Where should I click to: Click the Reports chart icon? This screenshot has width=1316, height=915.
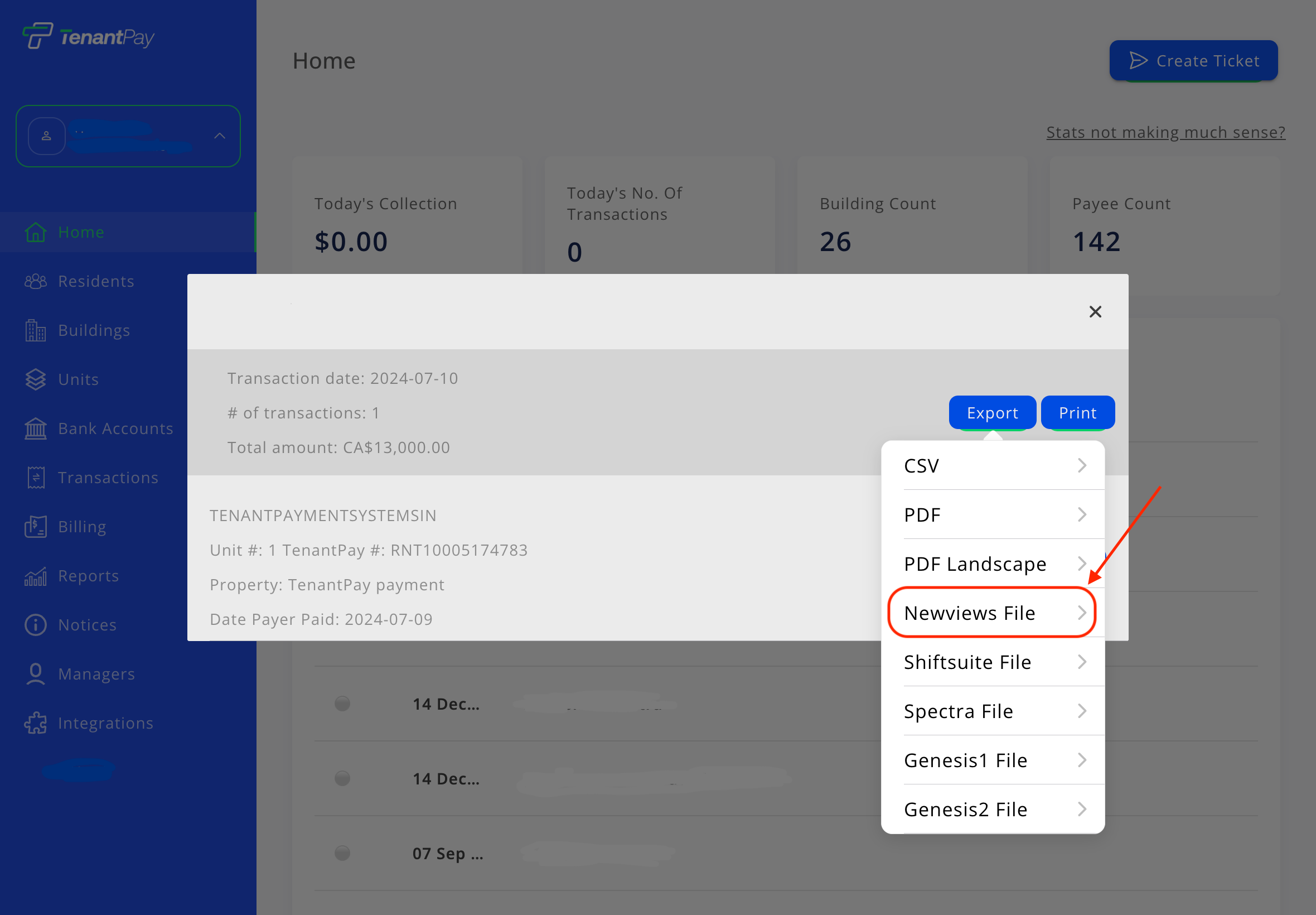[x=36, y=576]
